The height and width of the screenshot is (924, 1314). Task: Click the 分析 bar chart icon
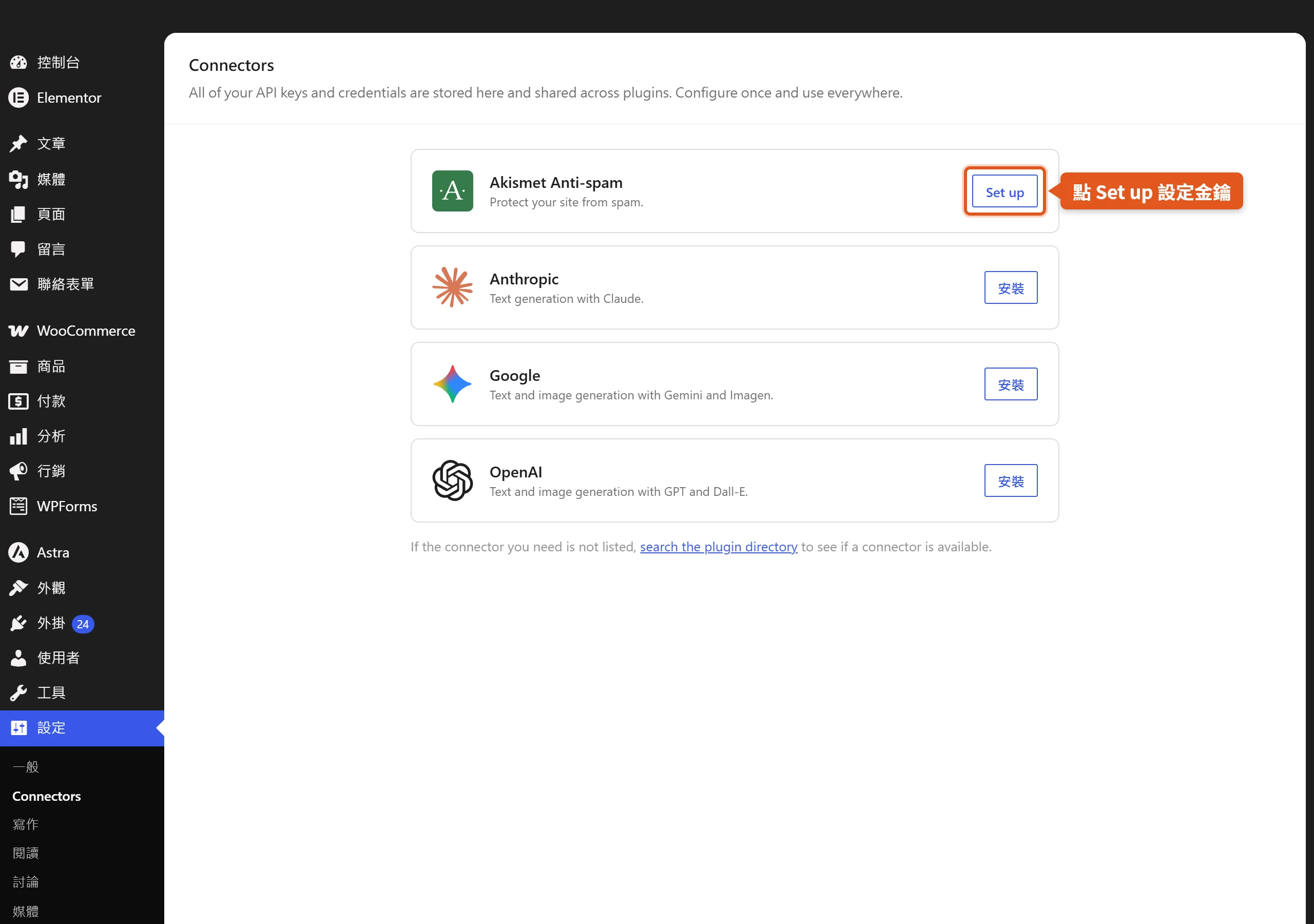(x=18, y=436)
